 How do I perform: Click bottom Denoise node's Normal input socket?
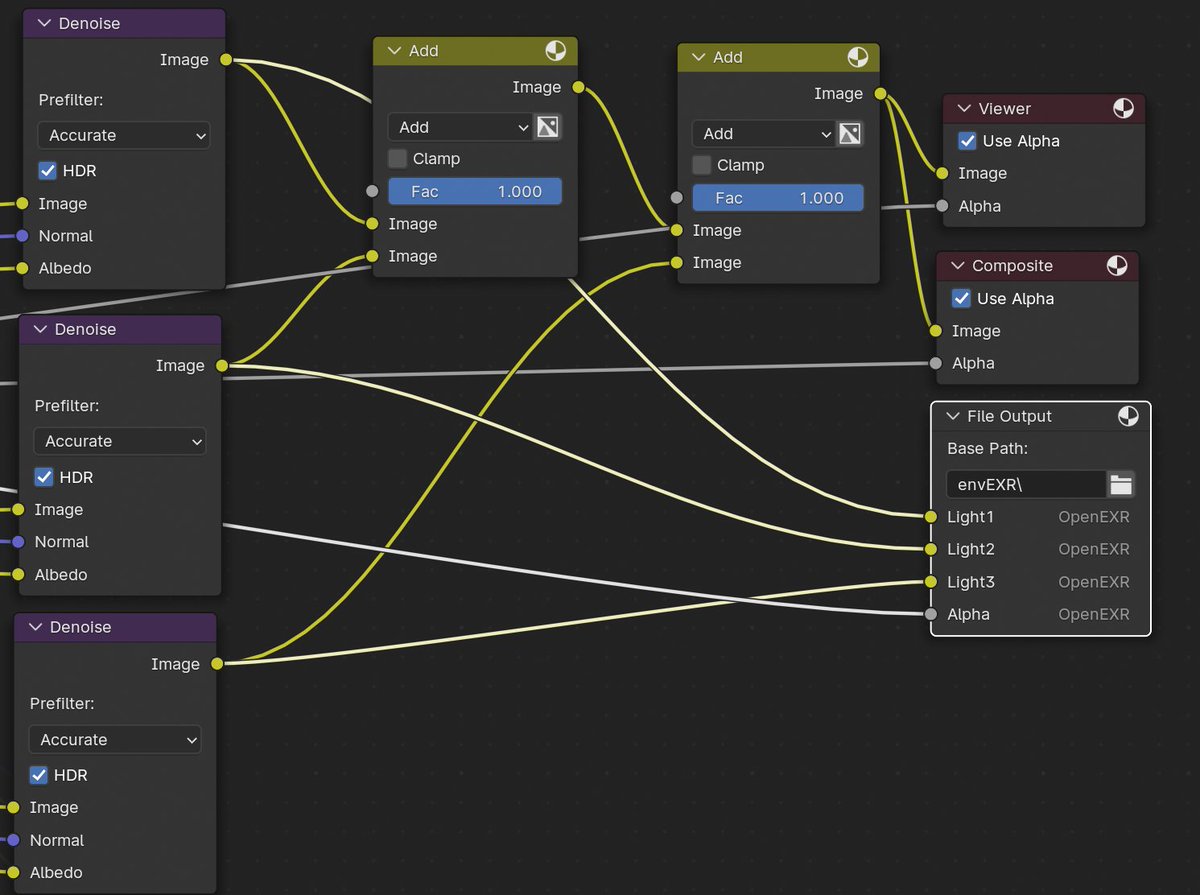coord(13,840)
